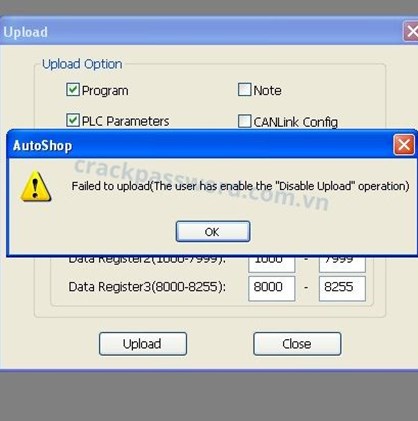Confirm the AutoShop error with OK

click(213, 231)
